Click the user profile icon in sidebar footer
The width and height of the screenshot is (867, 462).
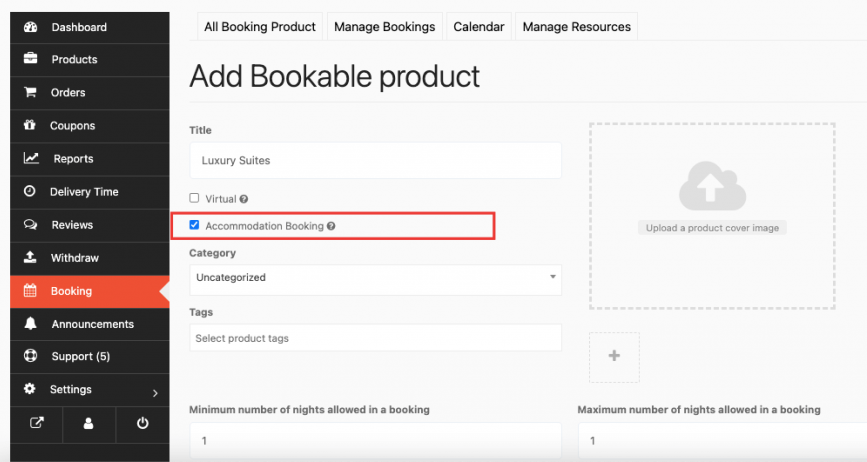[x=89, y=423]
